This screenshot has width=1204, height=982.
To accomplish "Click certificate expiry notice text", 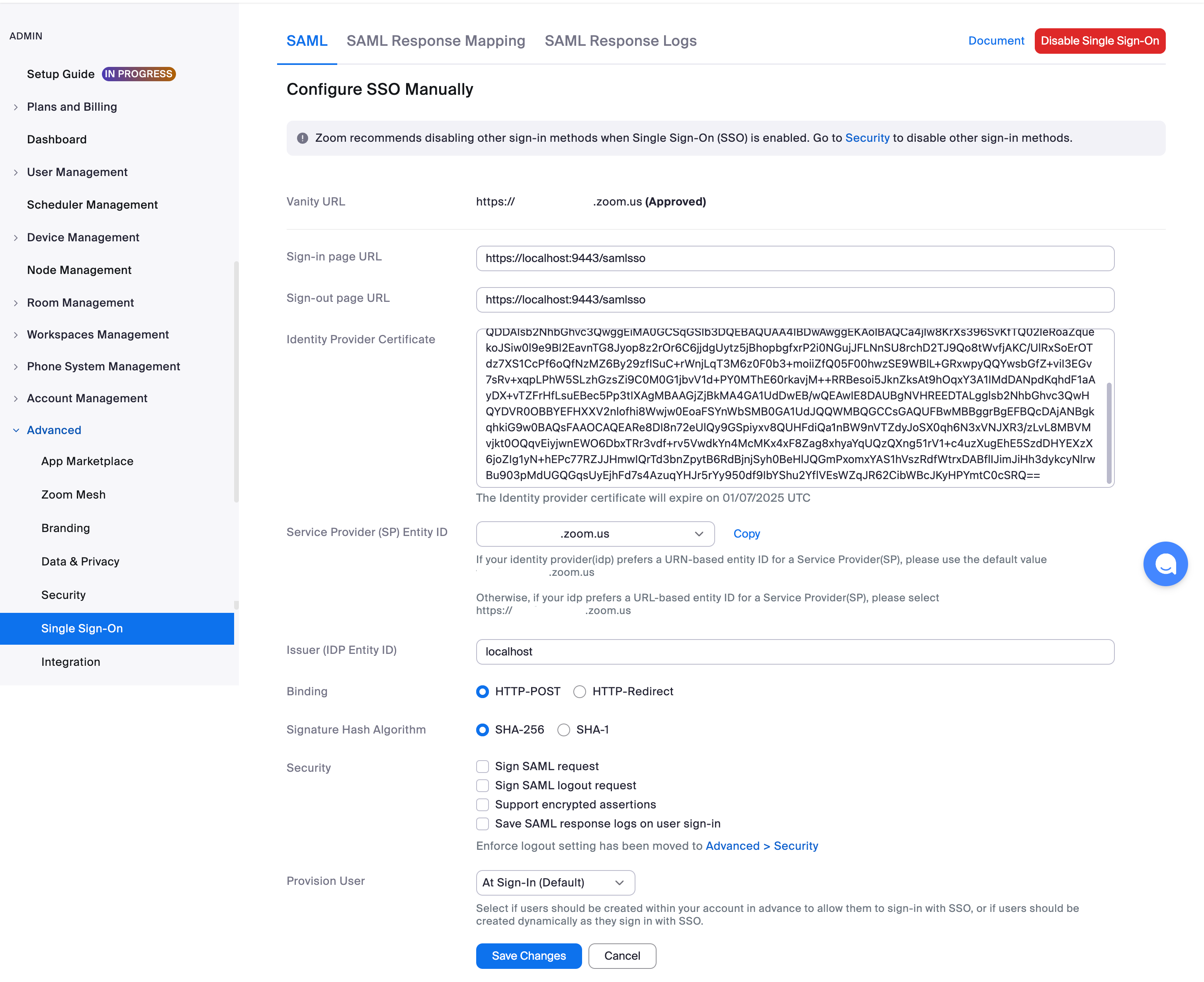I will coord(643,498).
